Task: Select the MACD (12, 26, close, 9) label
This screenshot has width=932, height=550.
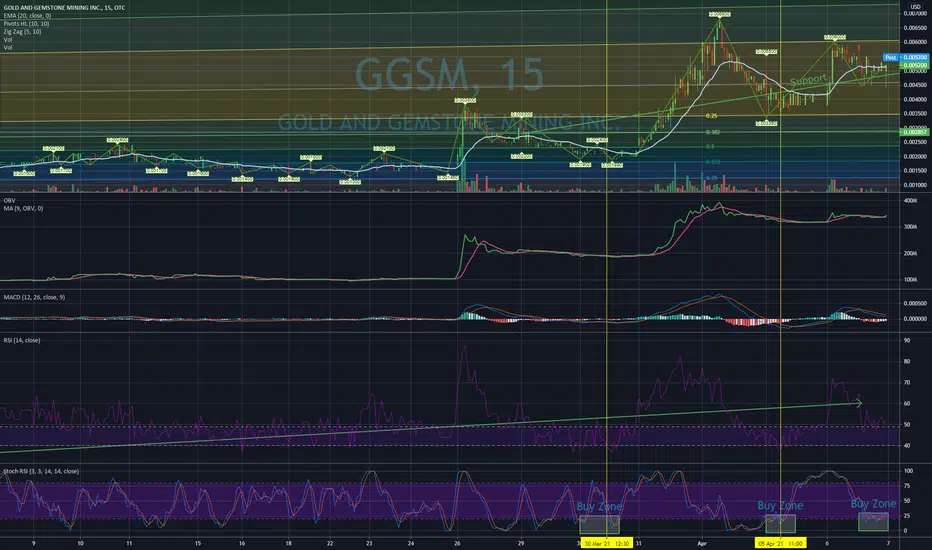Action: pos(34,297)
